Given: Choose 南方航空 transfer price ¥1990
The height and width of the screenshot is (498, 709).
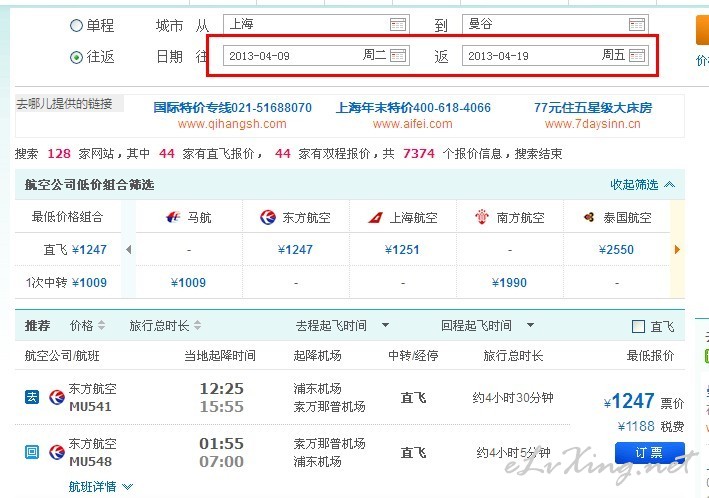Looking at the screenshot, I should pyautogui.click(x=509, y=283).
